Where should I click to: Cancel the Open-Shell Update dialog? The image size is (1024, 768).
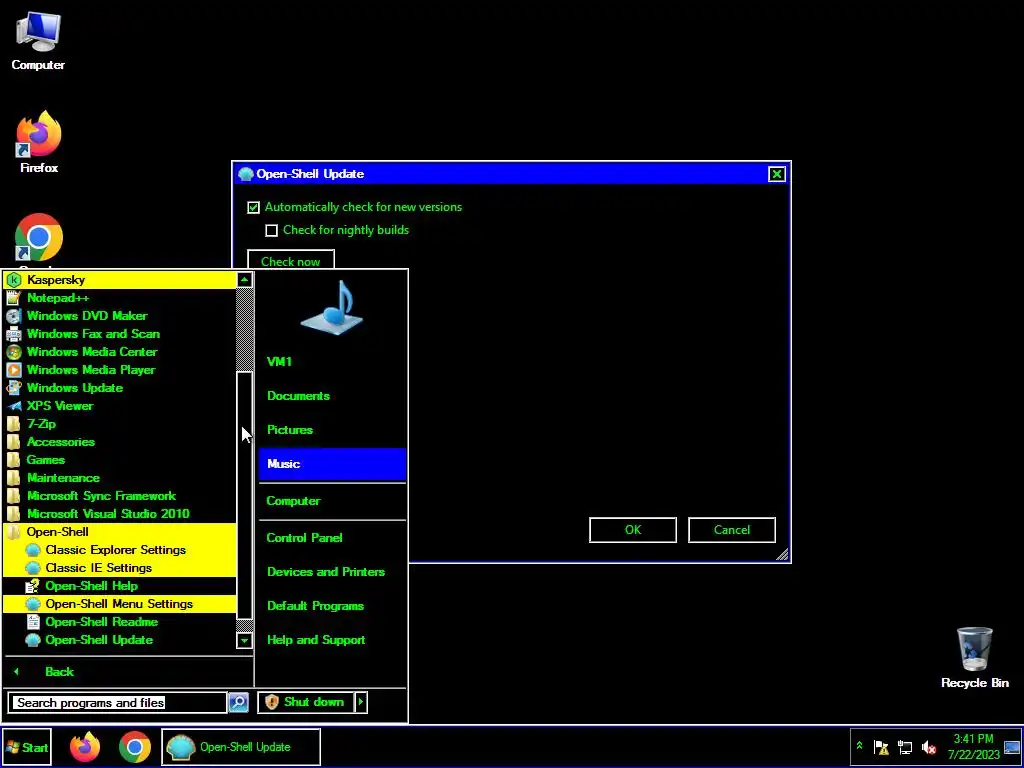pyautogui.click(x=731, y=530)
